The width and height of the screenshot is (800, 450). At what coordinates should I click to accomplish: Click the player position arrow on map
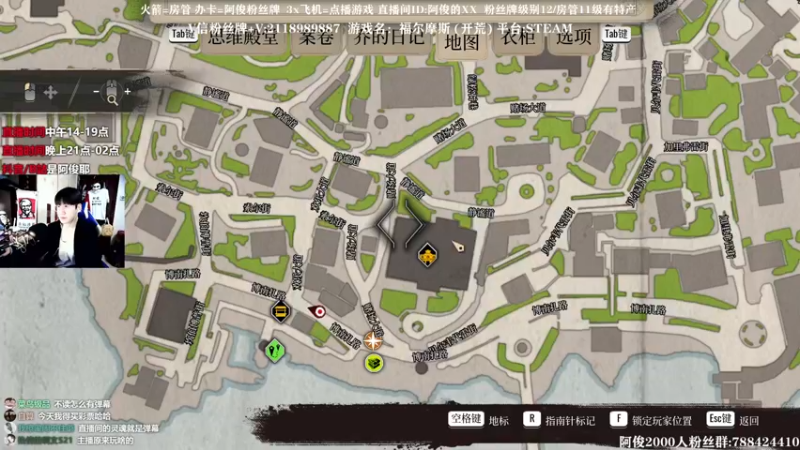coord(458,247)
